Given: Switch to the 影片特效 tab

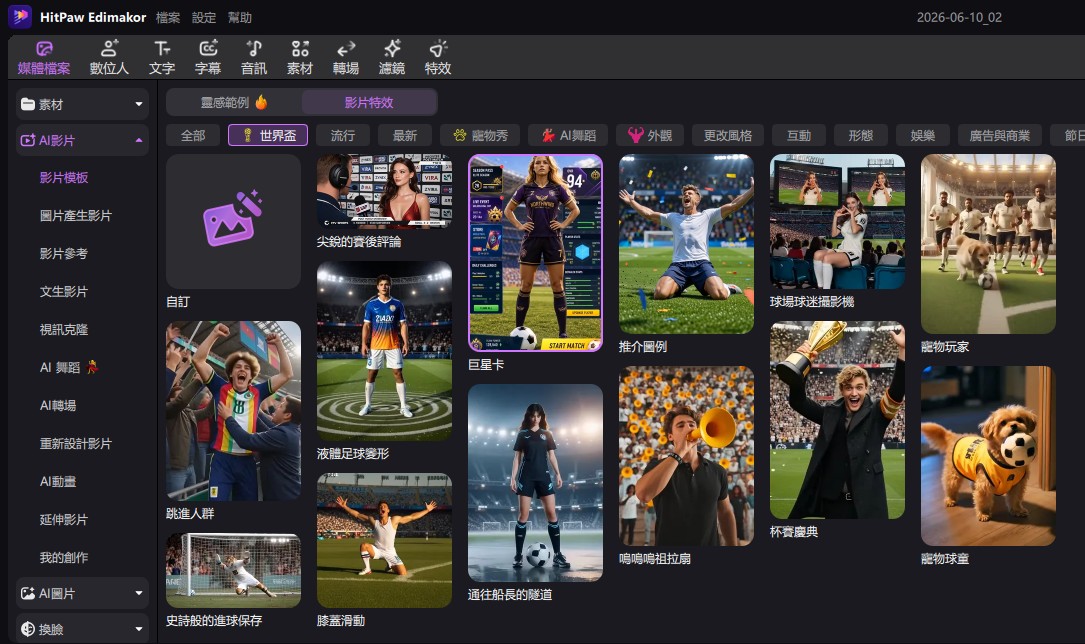Looking at the screenshot, I should (x=369, y=102).
